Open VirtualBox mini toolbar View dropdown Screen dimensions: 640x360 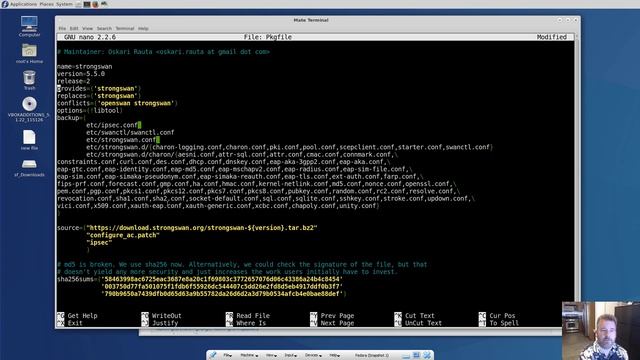(x=271, y=356)
